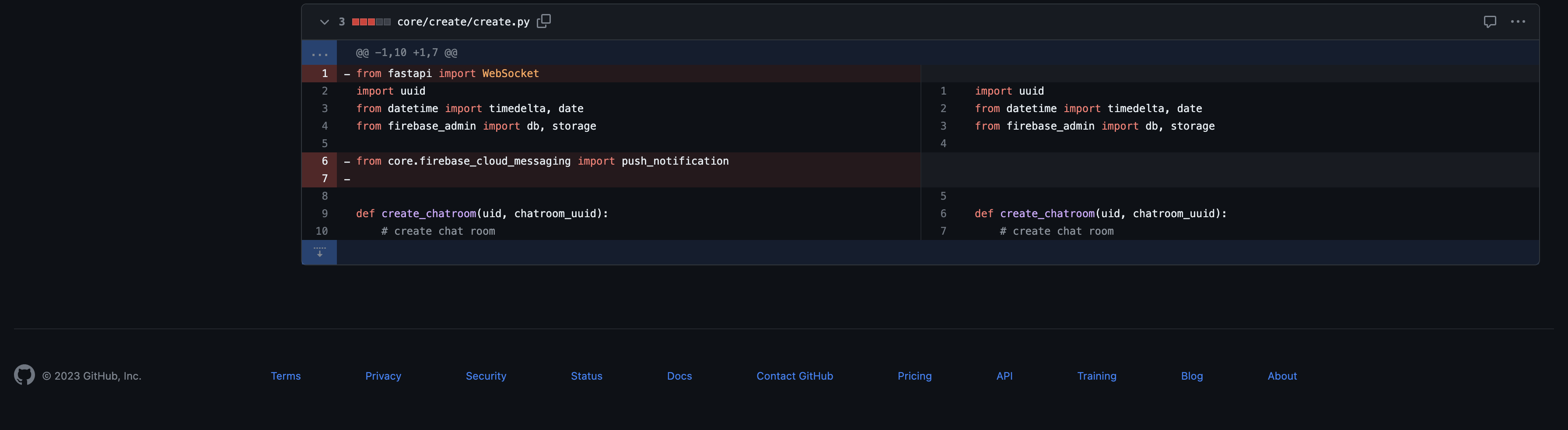
Task: Select deleted line number 1 on left
Action: tap(319, 74)
